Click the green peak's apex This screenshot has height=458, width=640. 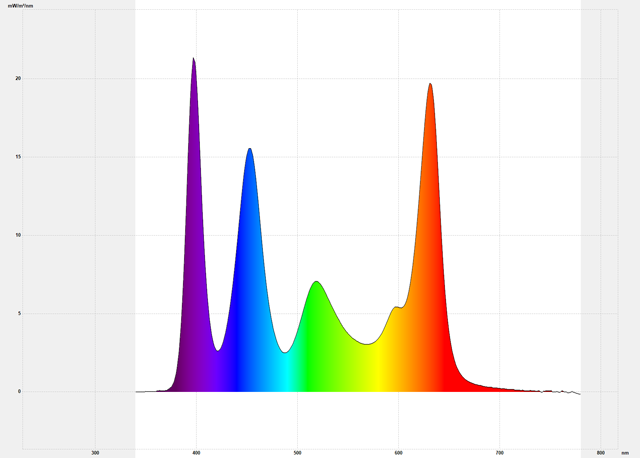point(316,282)
